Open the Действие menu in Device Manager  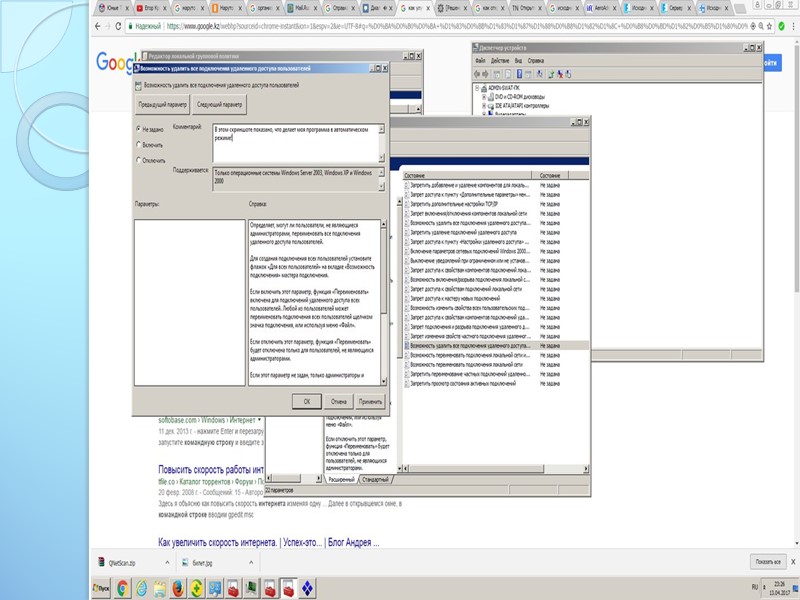(x=499, y=61)
